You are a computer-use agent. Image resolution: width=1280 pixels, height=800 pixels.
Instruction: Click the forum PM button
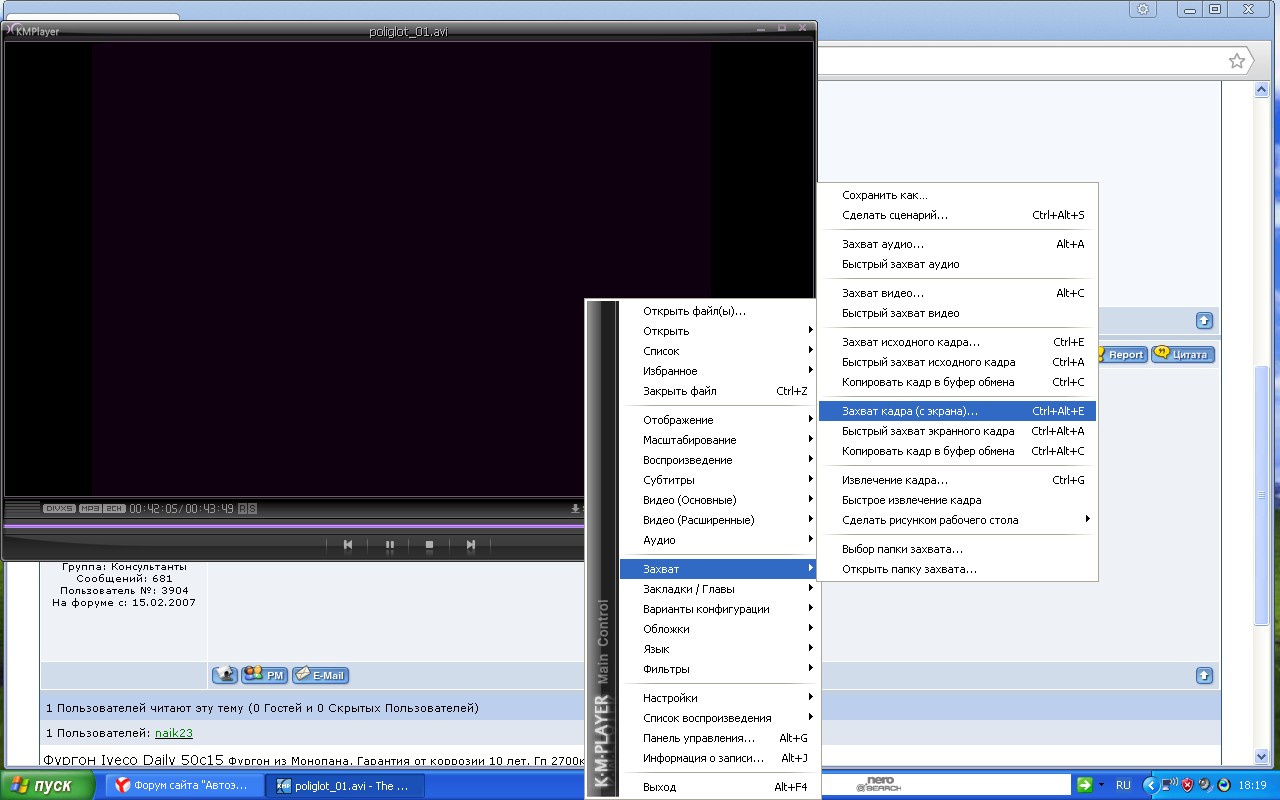point(265,675)
